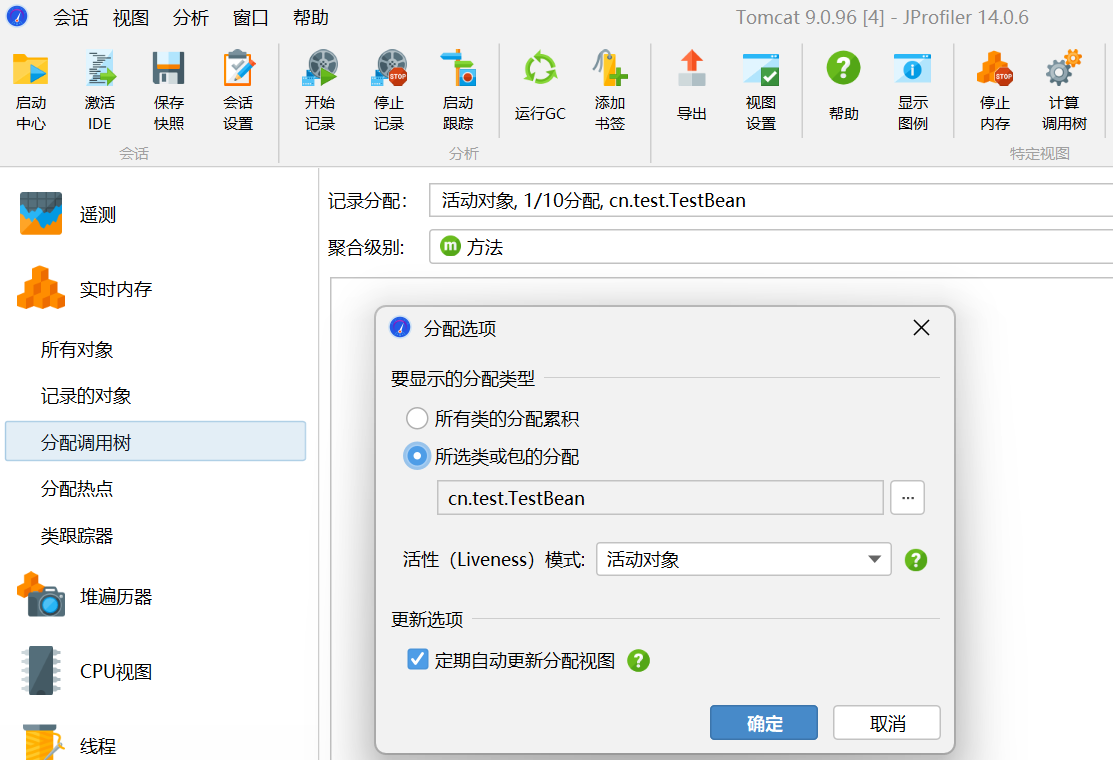Open the 聚合级别 方法 dropdown
The image size is (1113, 760).
771,246
